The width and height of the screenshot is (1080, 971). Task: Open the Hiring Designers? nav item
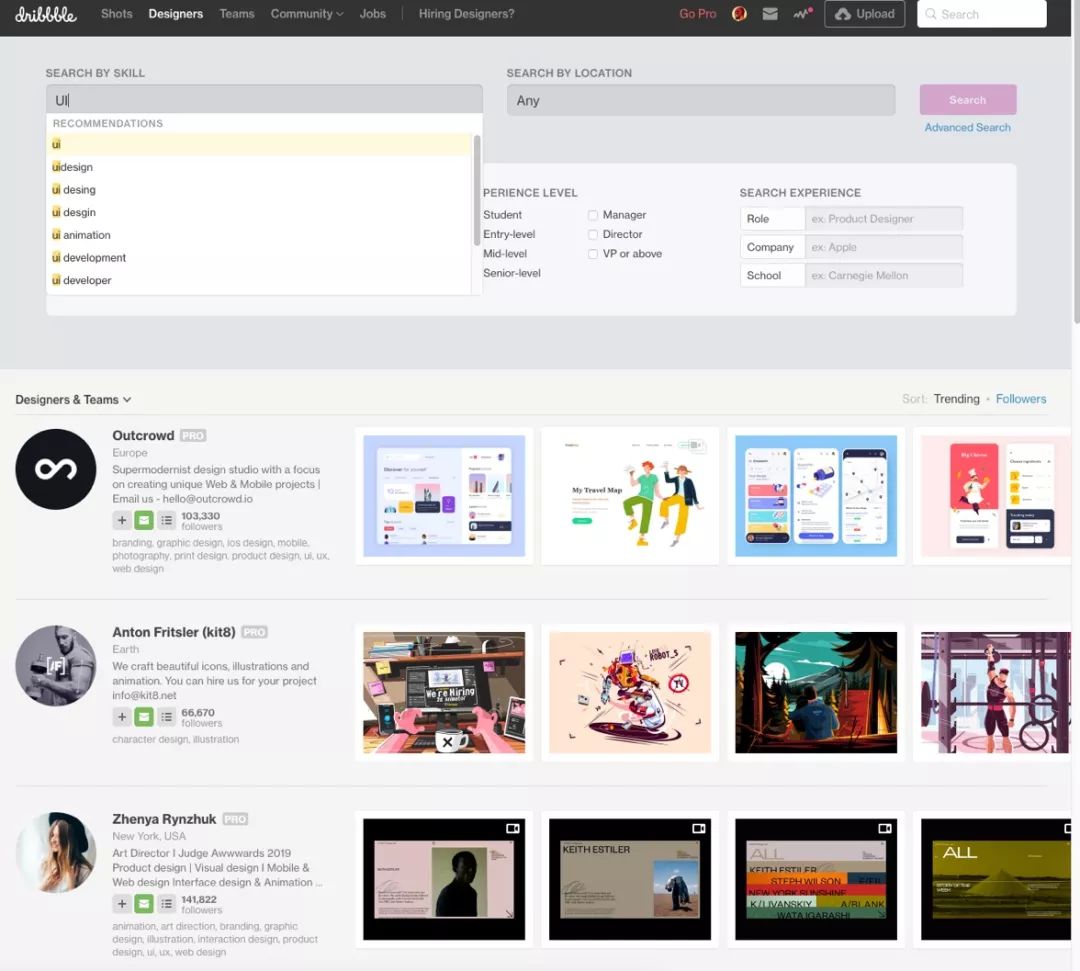click(x=466, y=14)
